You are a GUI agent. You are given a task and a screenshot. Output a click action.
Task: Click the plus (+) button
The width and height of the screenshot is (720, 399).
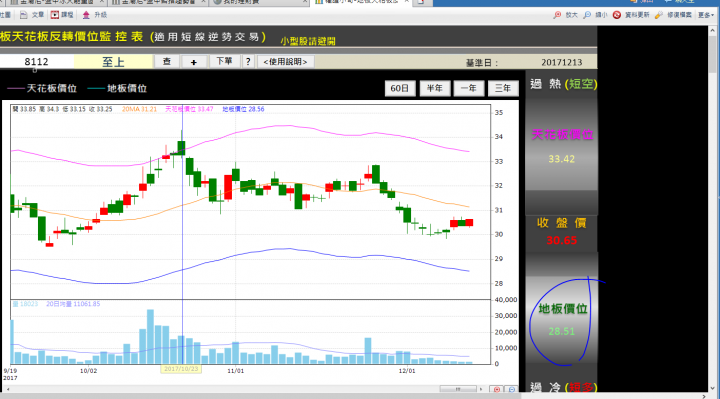pos(193,62)
